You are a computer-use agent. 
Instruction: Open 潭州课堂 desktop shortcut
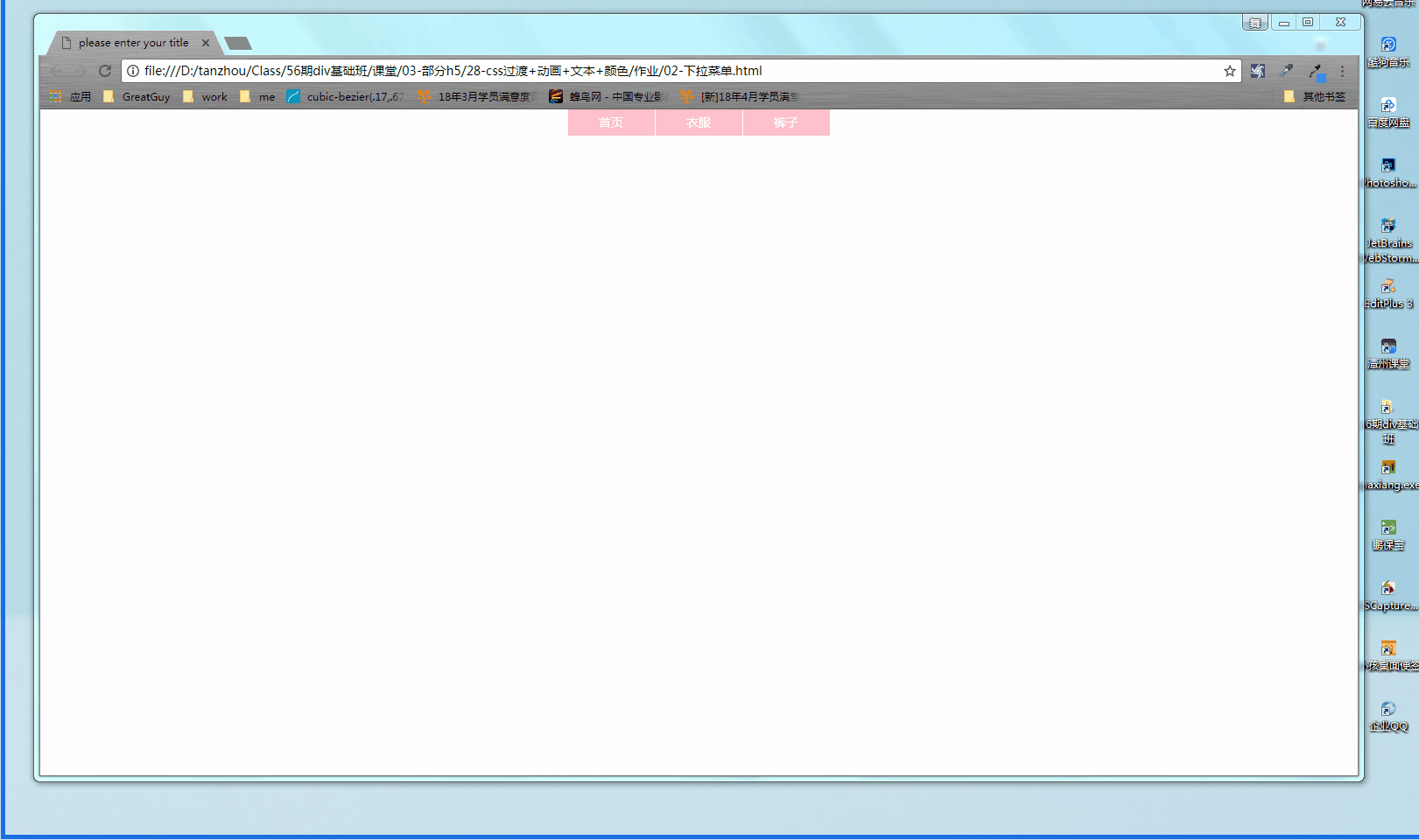click(1388, 353)
